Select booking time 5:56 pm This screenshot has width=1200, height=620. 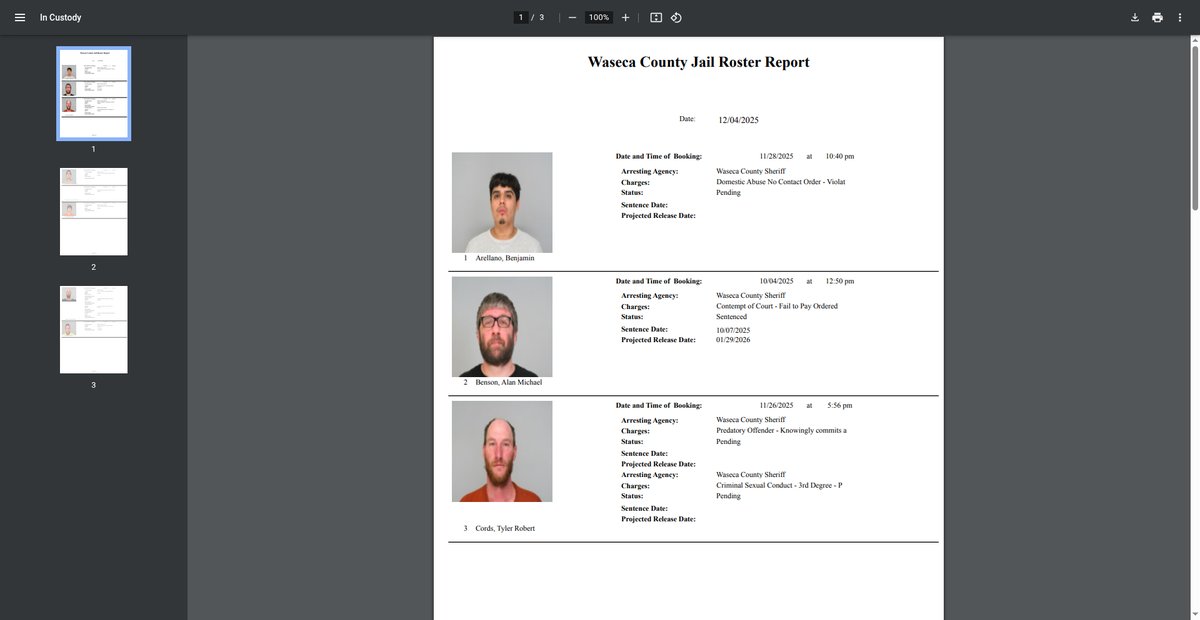[842, 405]
